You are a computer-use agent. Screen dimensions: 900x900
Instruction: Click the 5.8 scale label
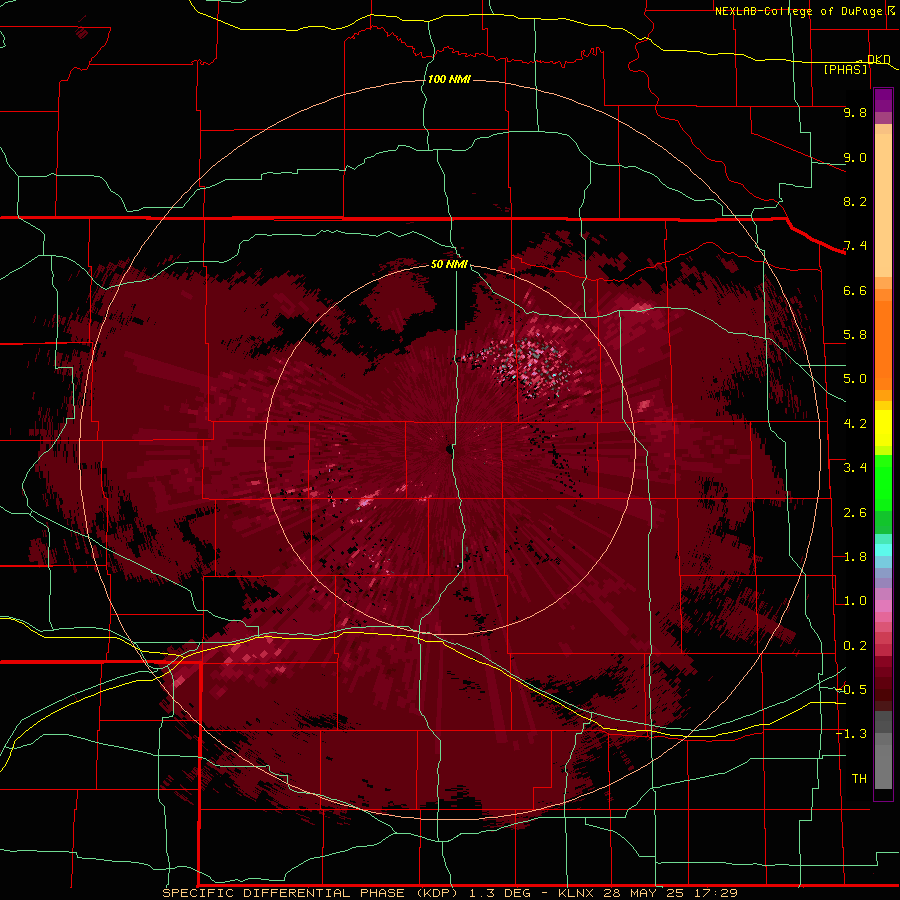[855, 335]
